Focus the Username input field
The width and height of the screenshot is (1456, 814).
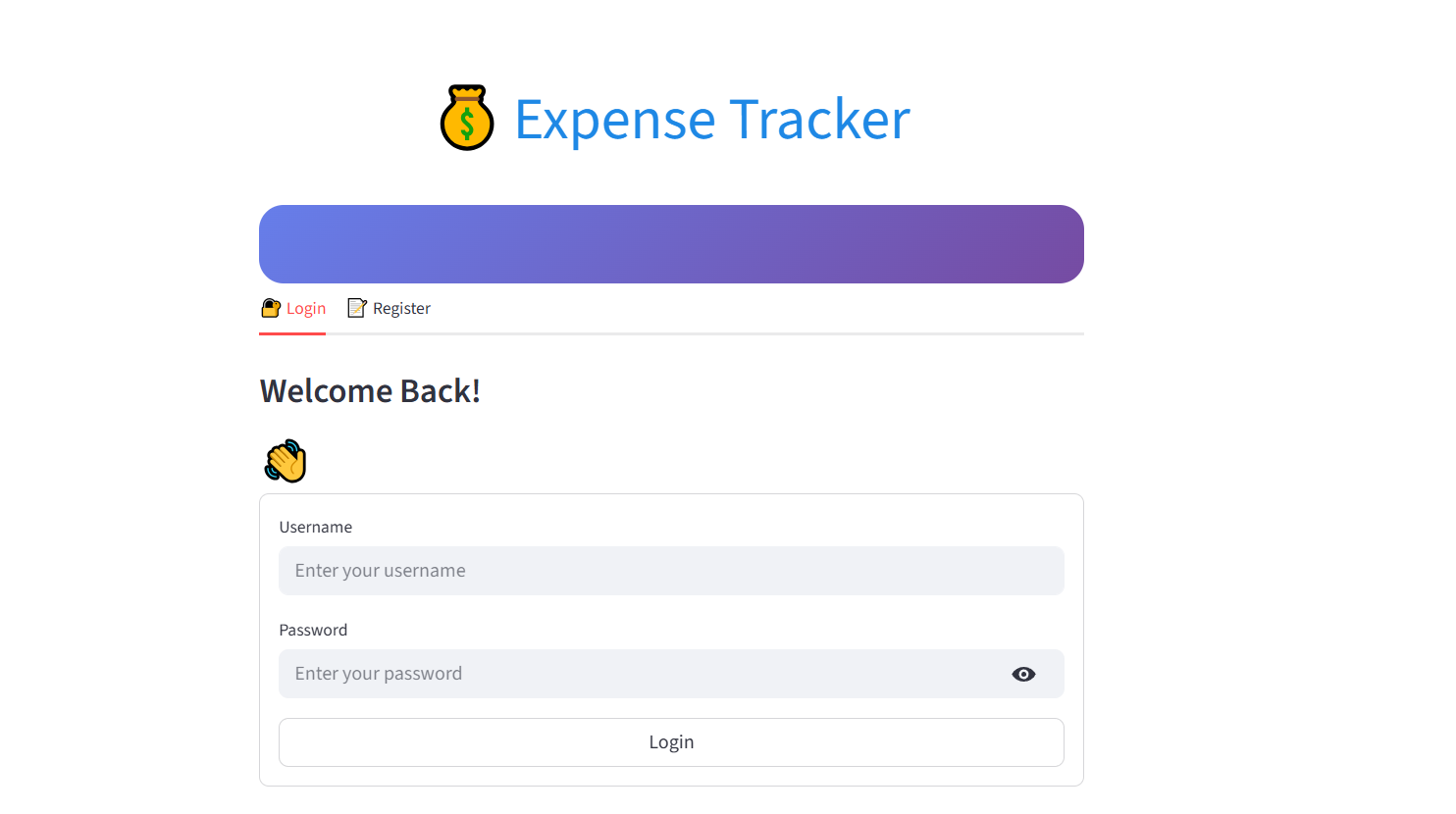tap(671, 571)
